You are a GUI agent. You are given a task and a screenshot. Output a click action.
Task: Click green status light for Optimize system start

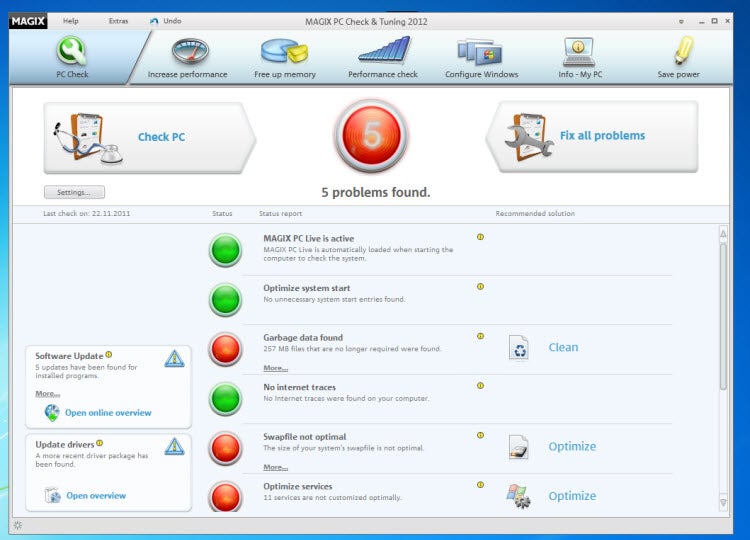pos(225,299)
